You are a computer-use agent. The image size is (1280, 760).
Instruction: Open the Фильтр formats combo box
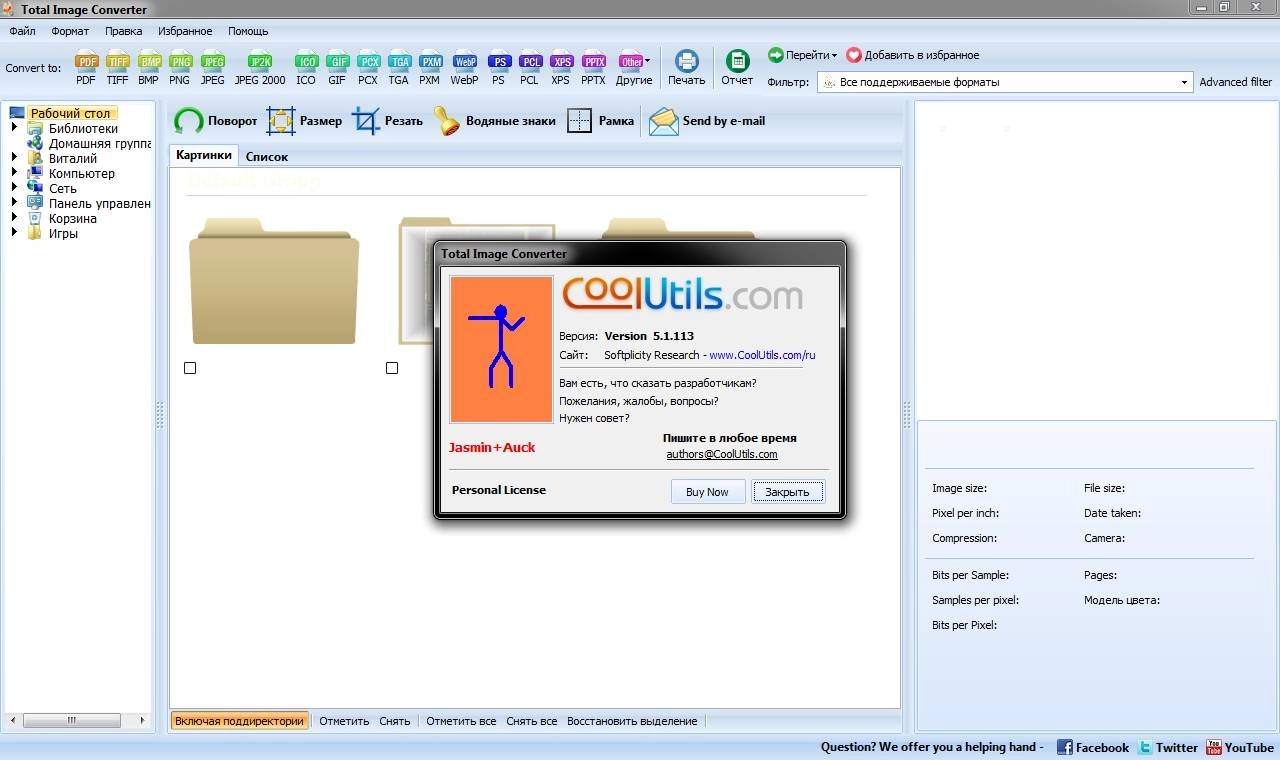click(x=1005, y=82)
